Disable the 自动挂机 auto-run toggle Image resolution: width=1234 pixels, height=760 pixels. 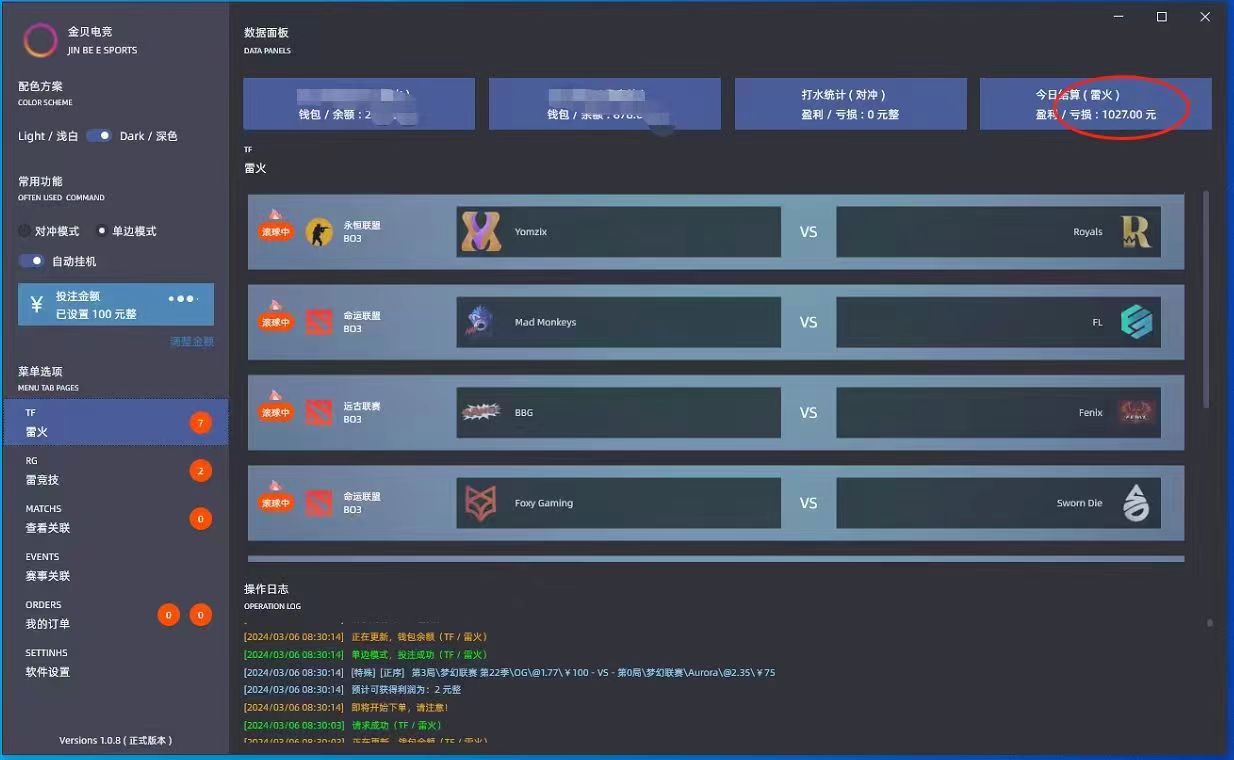pyautogui.click(x=32, y=261)
